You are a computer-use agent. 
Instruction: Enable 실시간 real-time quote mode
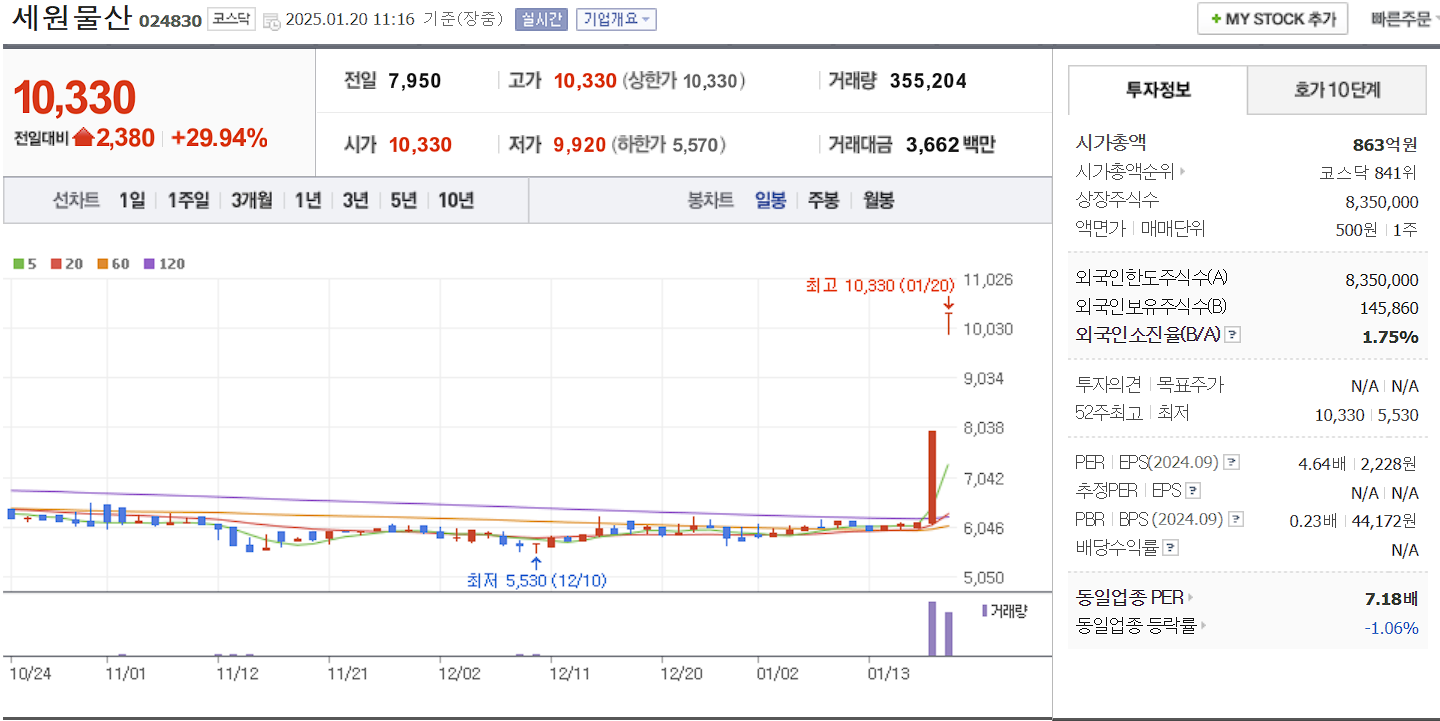coord(540,19)
